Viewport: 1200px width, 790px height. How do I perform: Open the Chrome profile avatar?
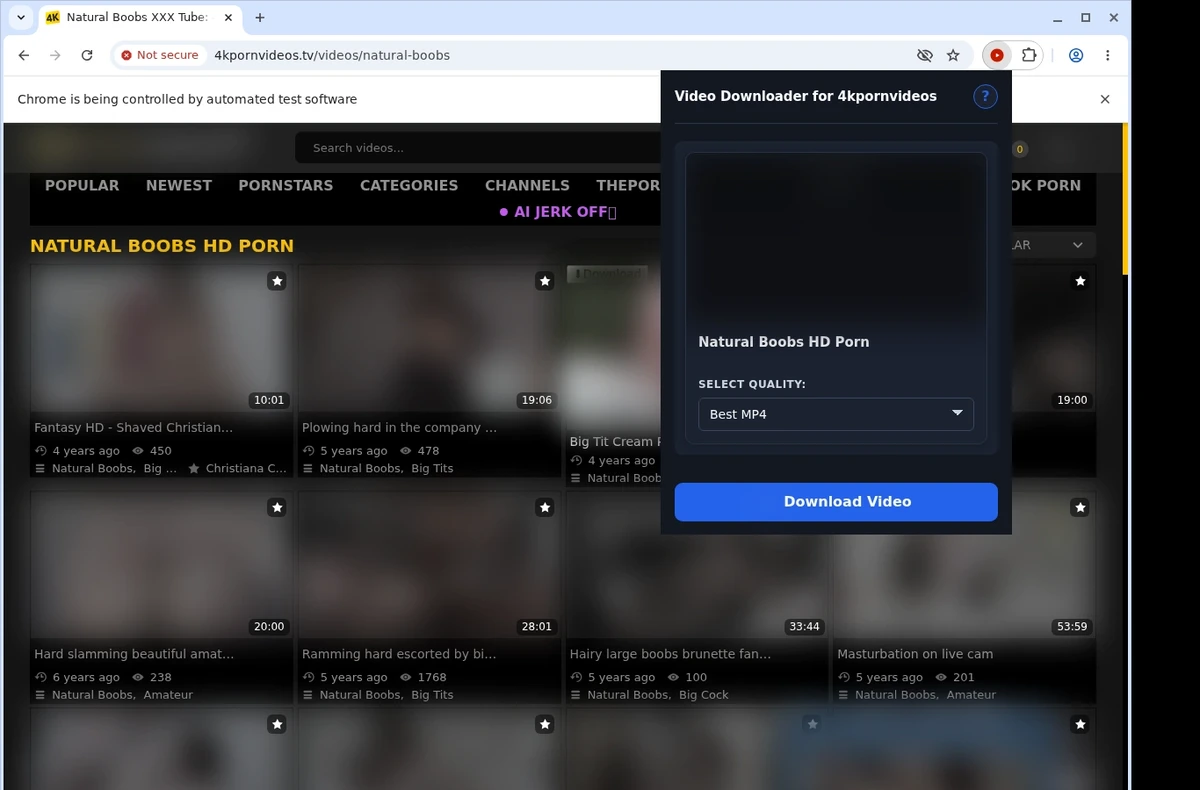click(1076, 55)
